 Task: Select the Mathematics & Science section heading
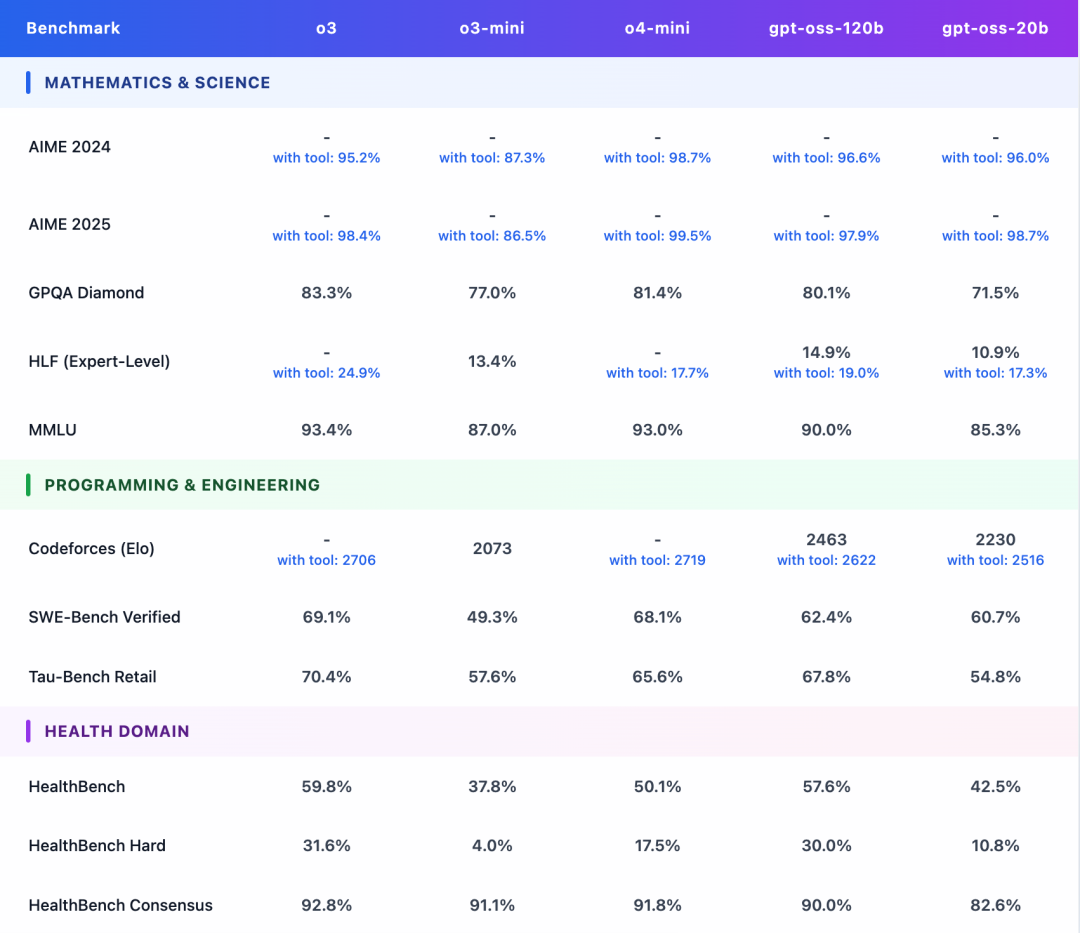[x=157, y=83]
